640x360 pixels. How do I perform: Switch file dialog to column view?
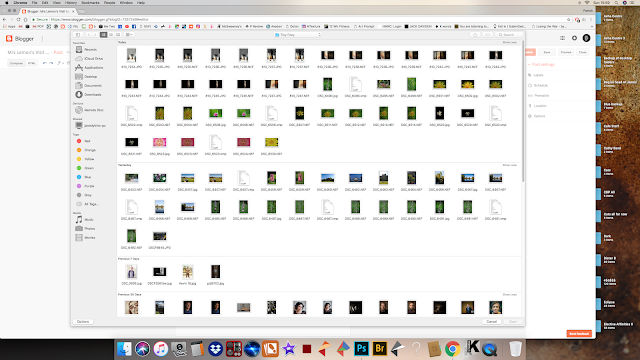point(118,35)
